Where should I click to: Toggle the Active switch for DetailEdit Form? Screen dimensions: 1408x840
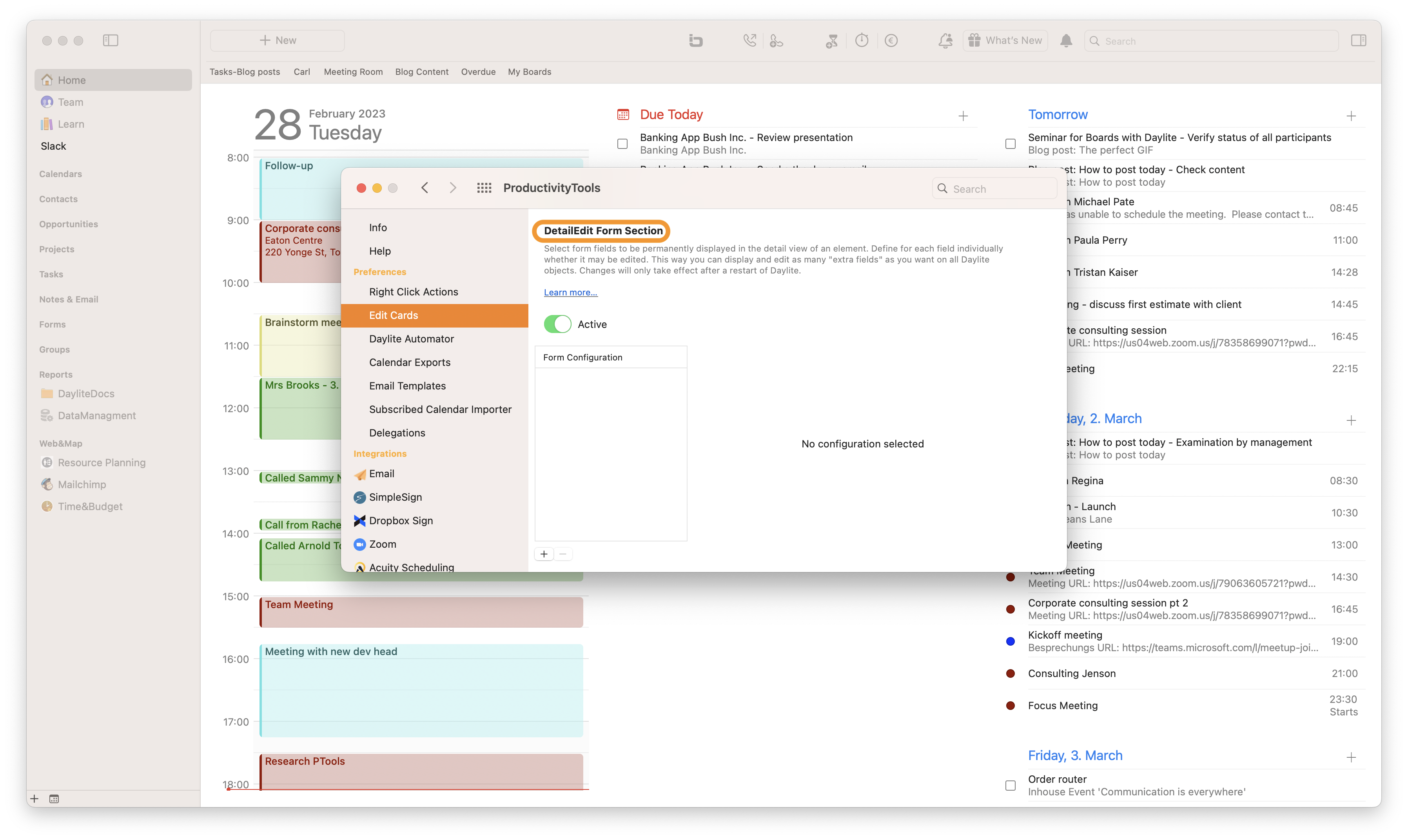558,324
